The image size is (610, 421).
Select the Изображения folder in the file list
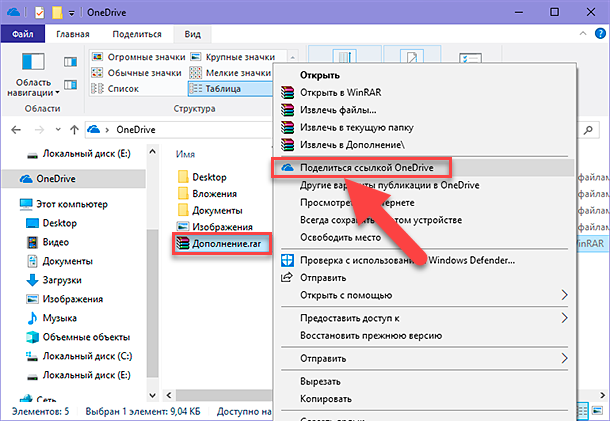coord(215,227)
